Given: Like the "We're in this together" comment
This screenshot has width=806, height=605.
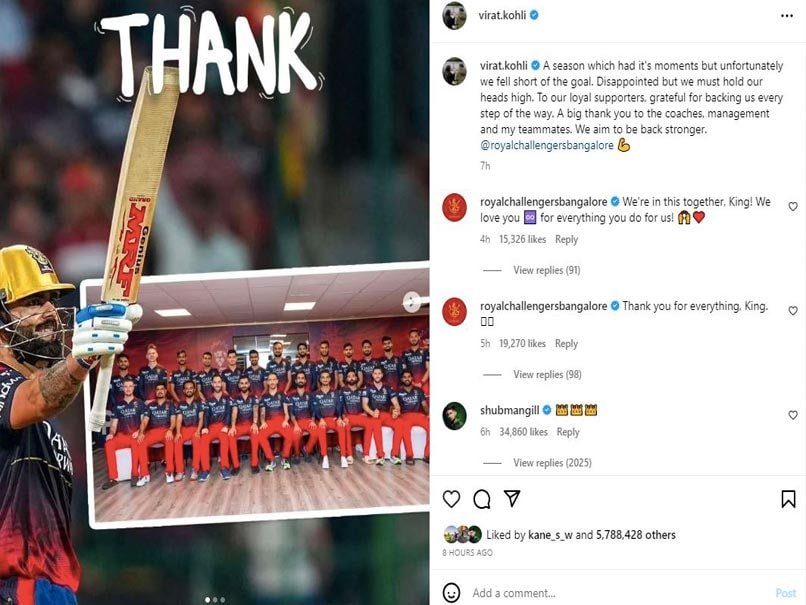Looking at the screenshot, I should [x=793, y=207].
